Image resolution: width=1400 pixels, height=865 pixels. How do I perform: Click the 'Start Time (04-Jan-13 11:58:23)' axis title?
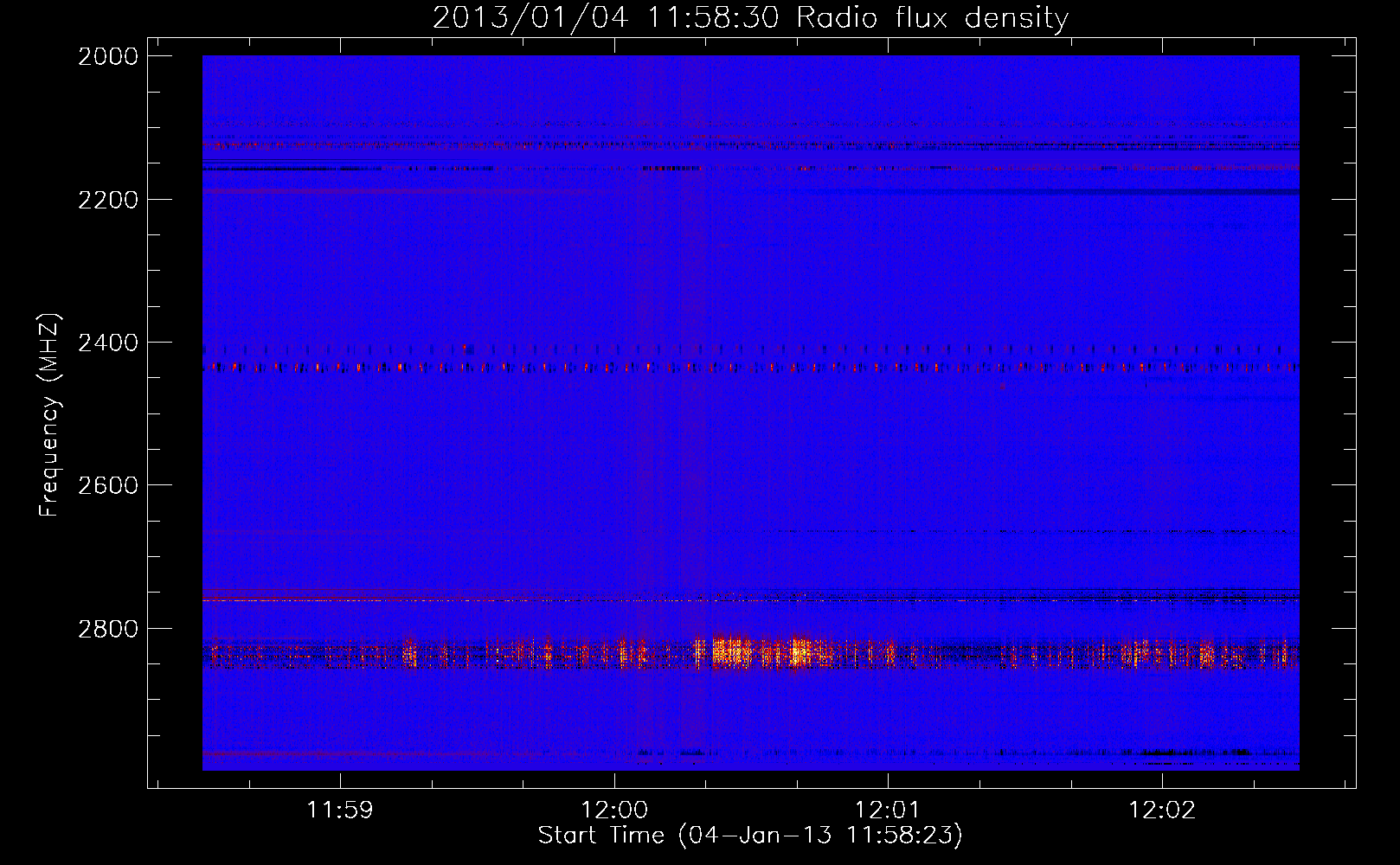coord(750,836)
